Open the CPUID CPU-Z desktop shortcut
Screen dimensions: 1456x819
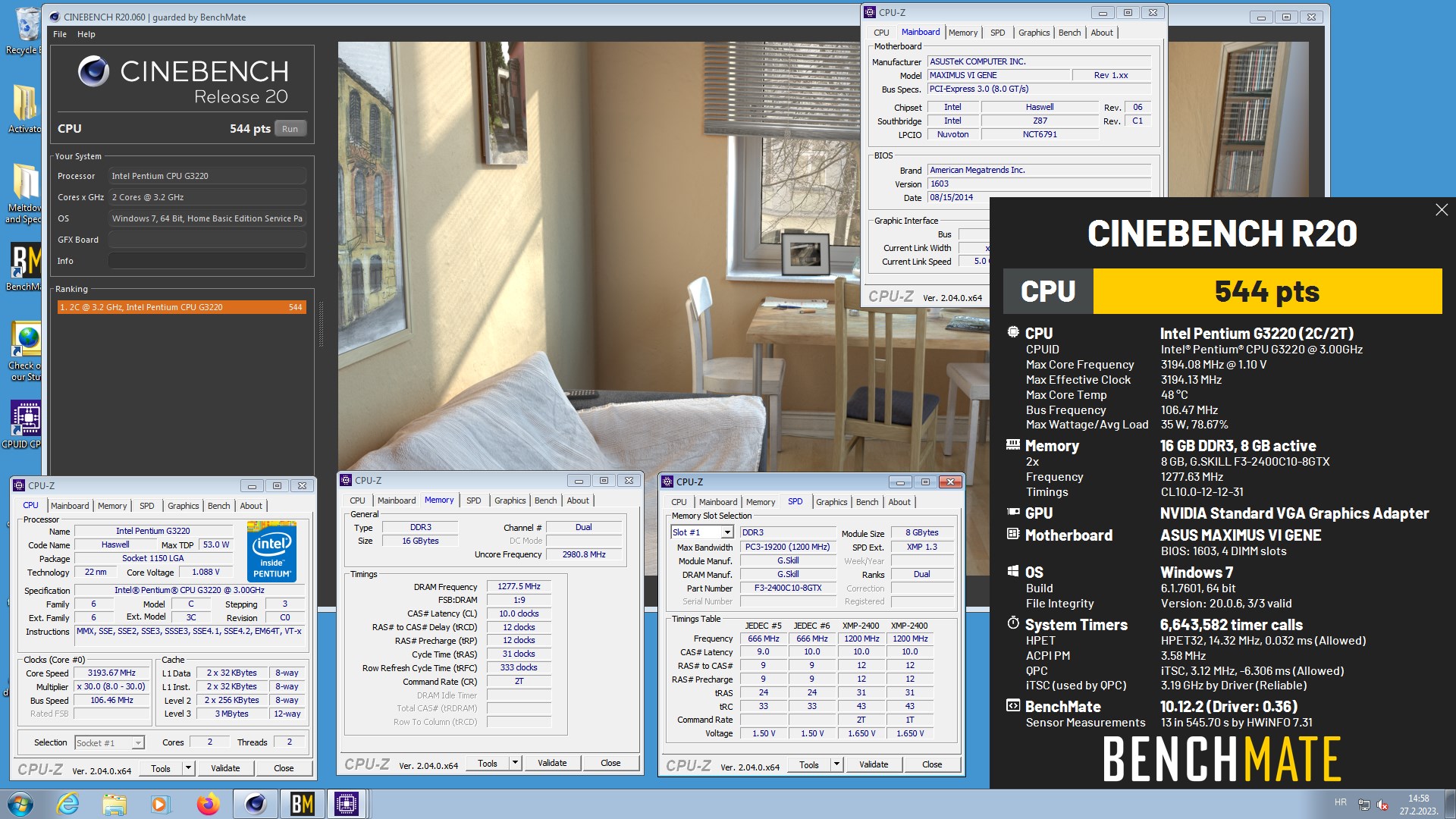(25, 424)
